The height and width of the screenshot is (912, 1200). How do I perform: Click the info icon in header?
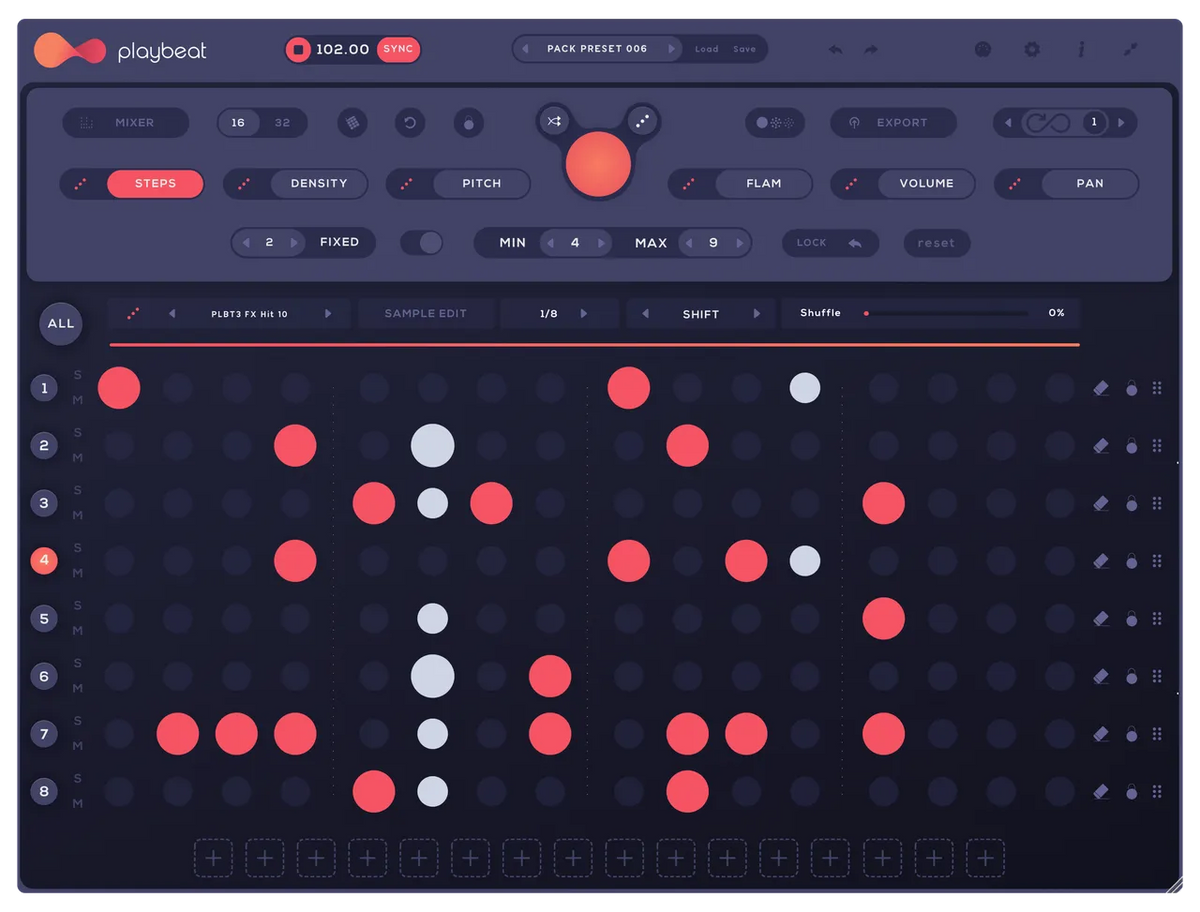1081,49
